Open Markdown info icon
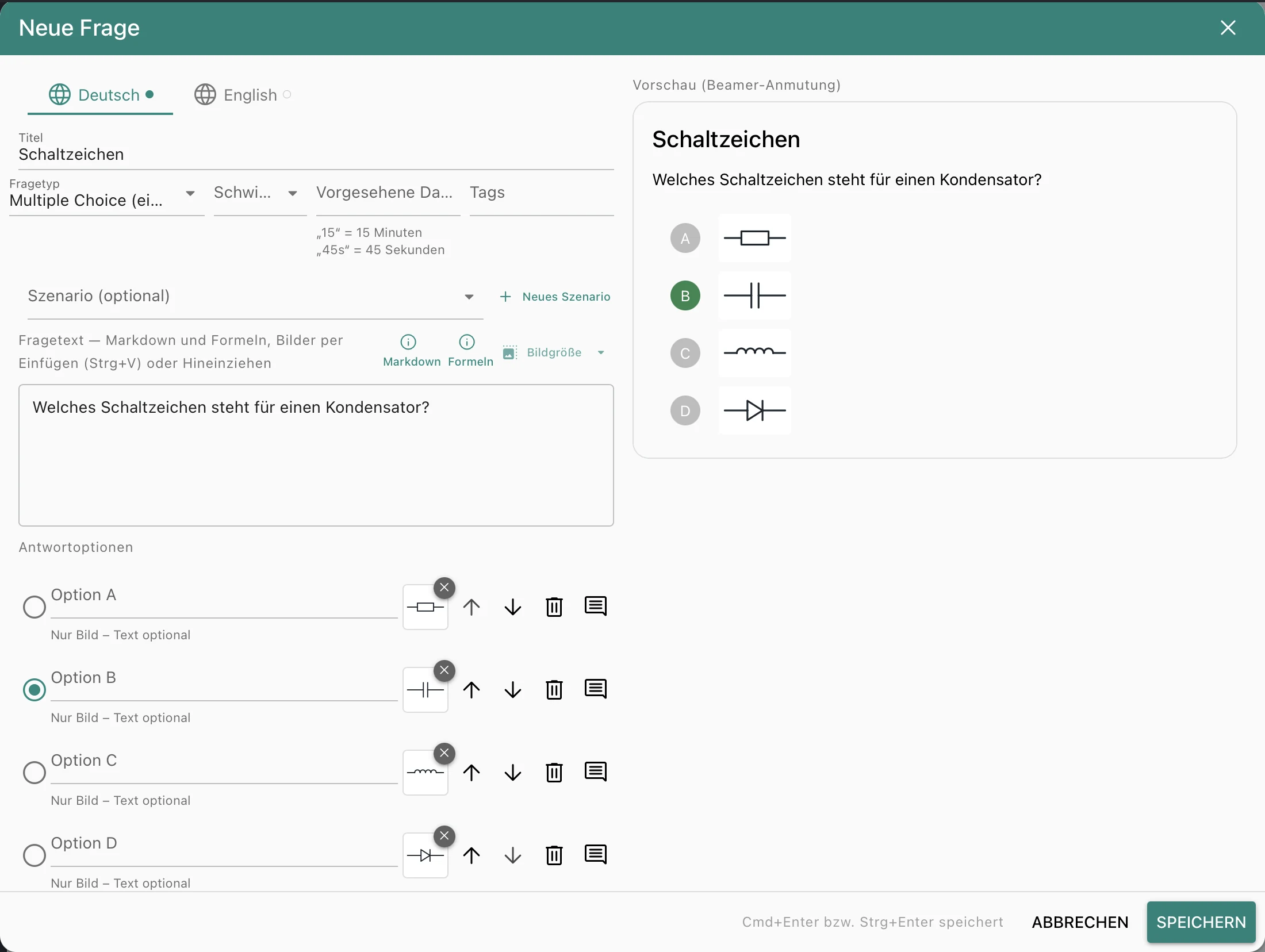 408,342
